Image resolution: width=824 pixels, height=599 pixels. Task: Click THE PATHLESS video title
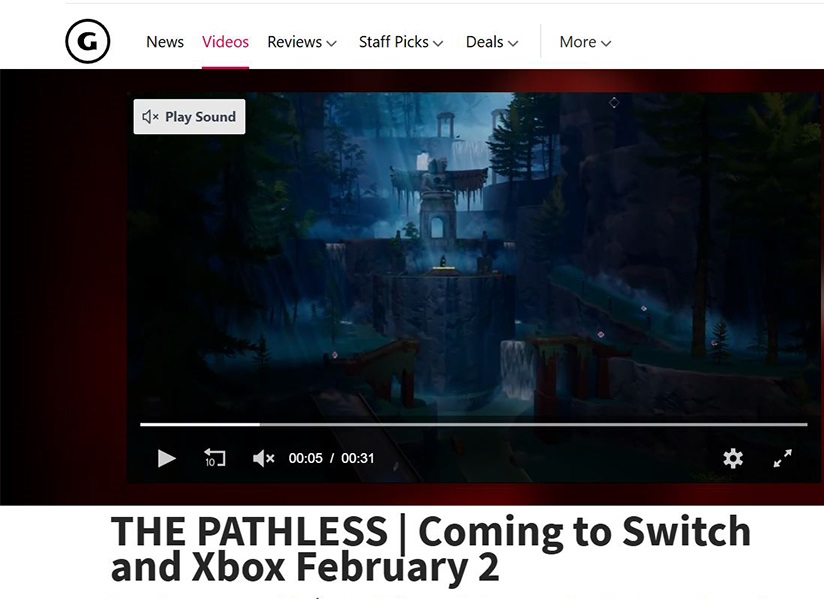click(x=430, y=548)
